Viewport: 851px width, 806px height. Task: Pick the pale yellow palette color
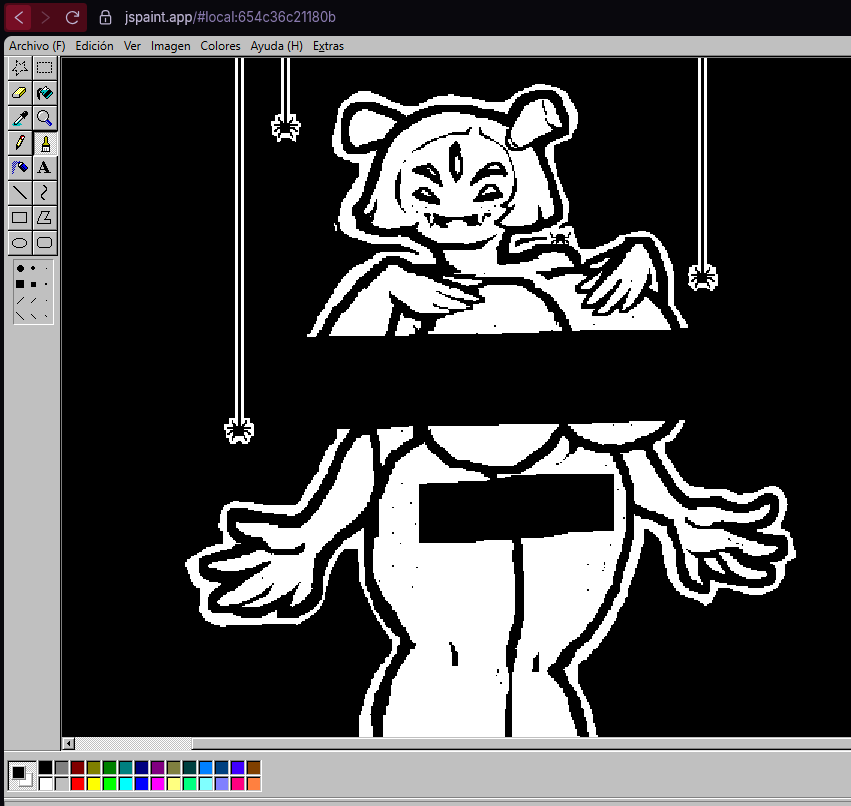174,784
